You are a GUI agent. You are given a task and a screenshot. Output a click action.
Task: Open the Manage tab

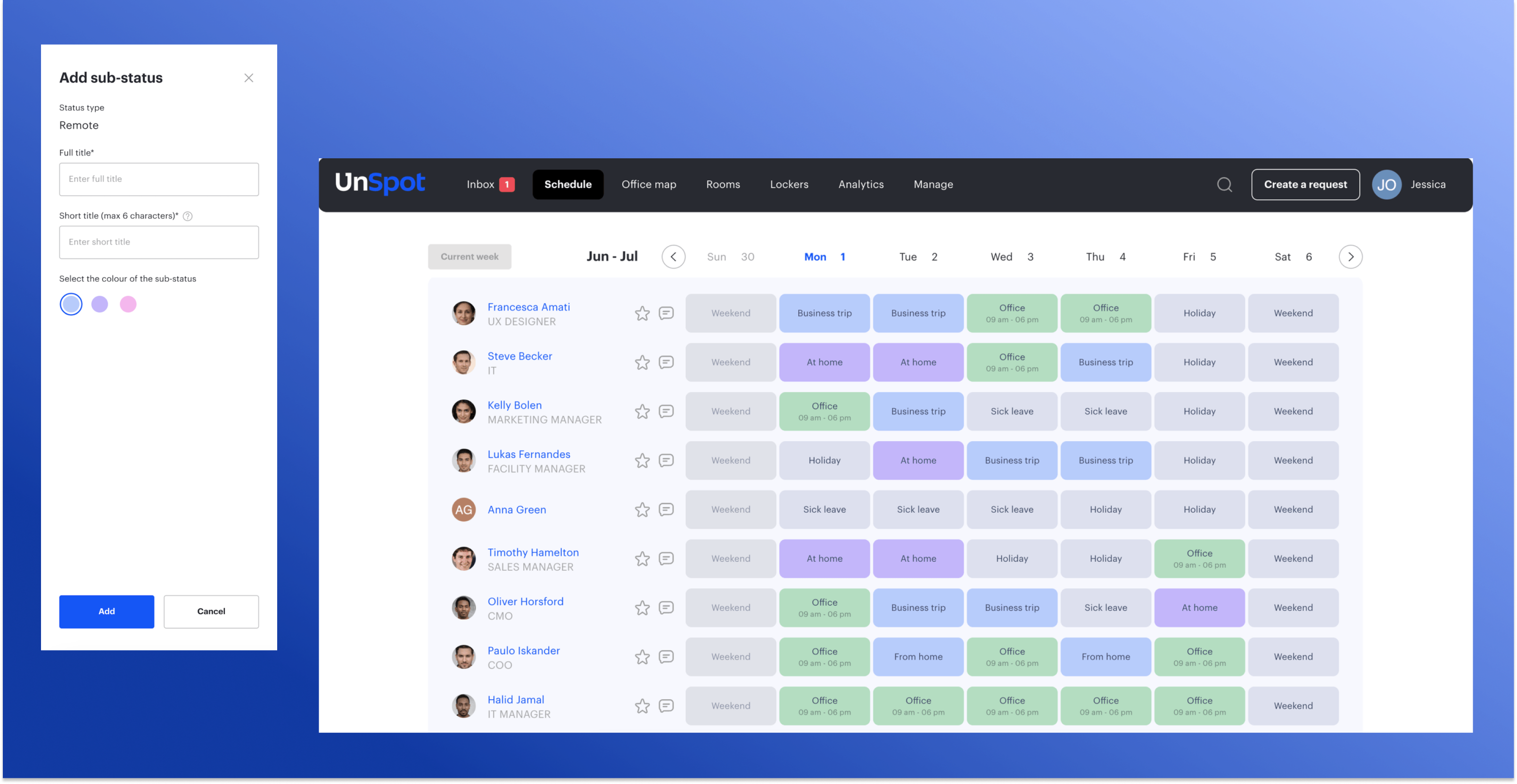[x=933, y=185]
